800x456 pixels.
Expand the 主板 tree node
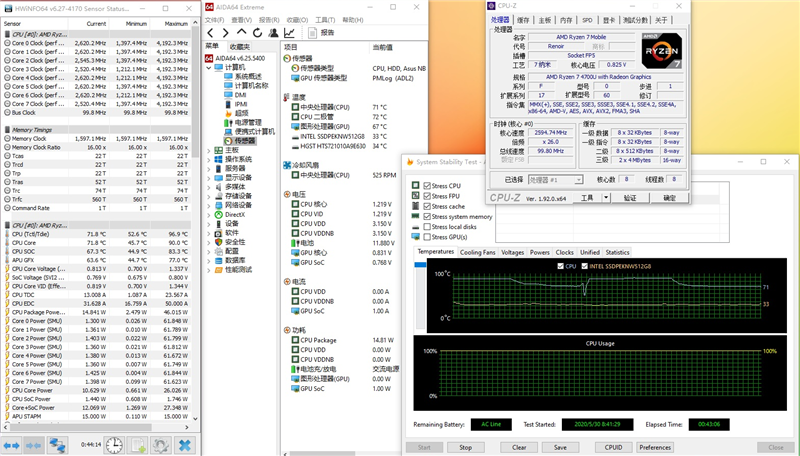coord(210,150)
